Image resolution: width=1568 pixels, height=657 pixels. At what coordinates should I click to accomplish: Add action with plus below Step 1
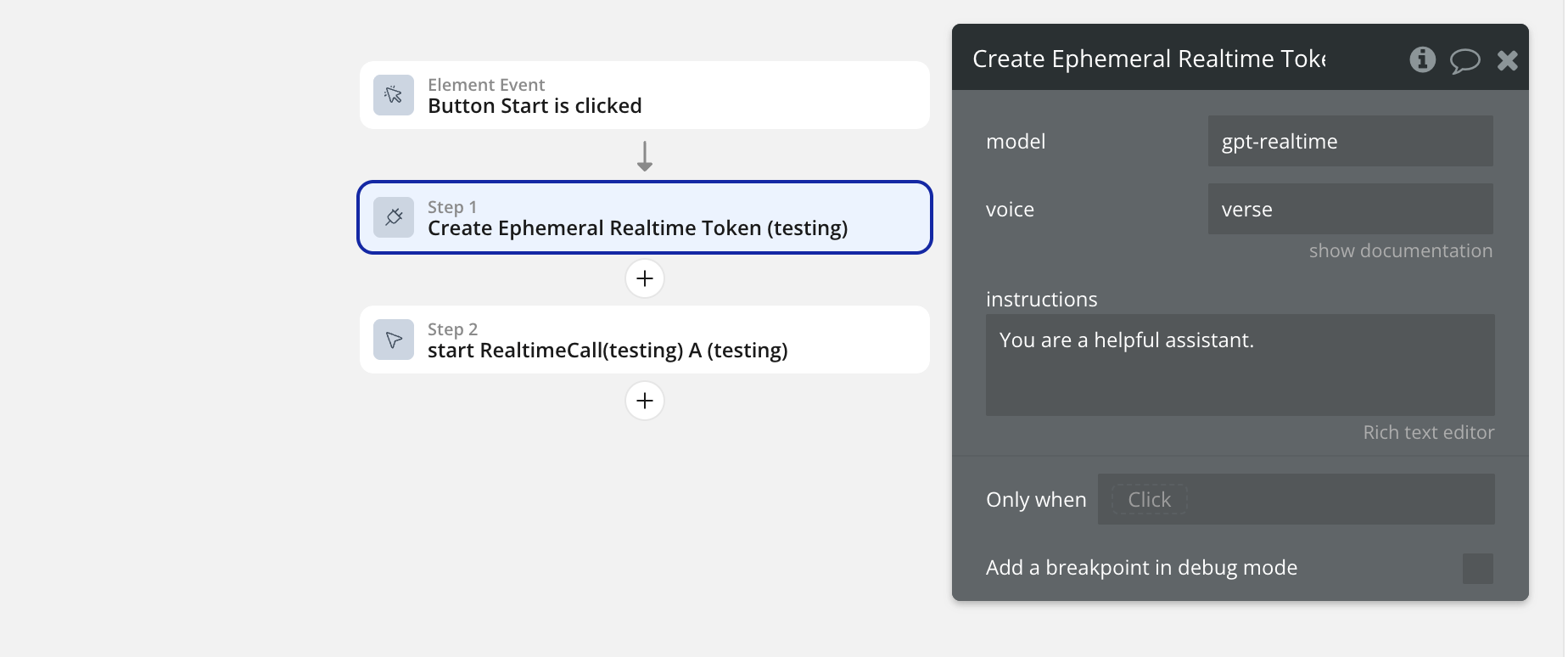(645, 278)
